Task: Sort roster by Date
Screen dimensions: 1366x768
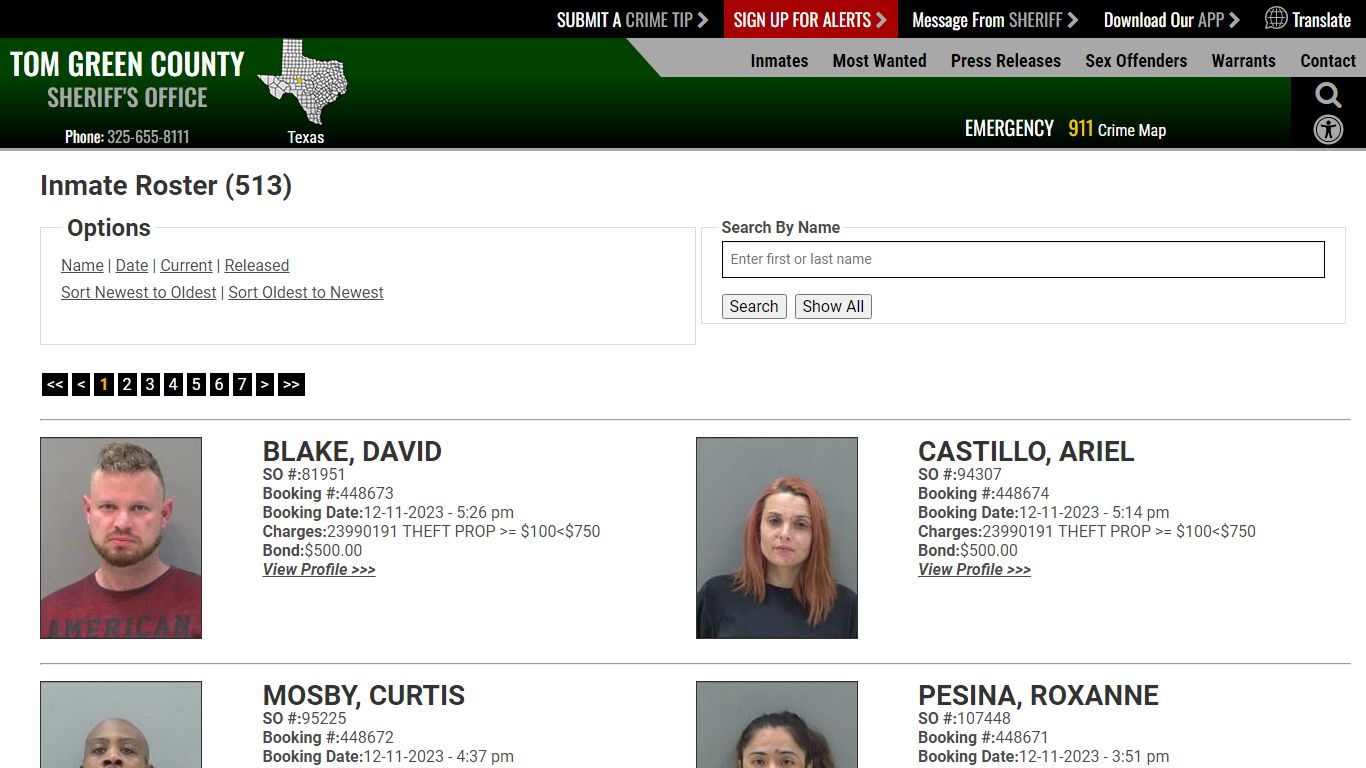Action: coord(131,265)
